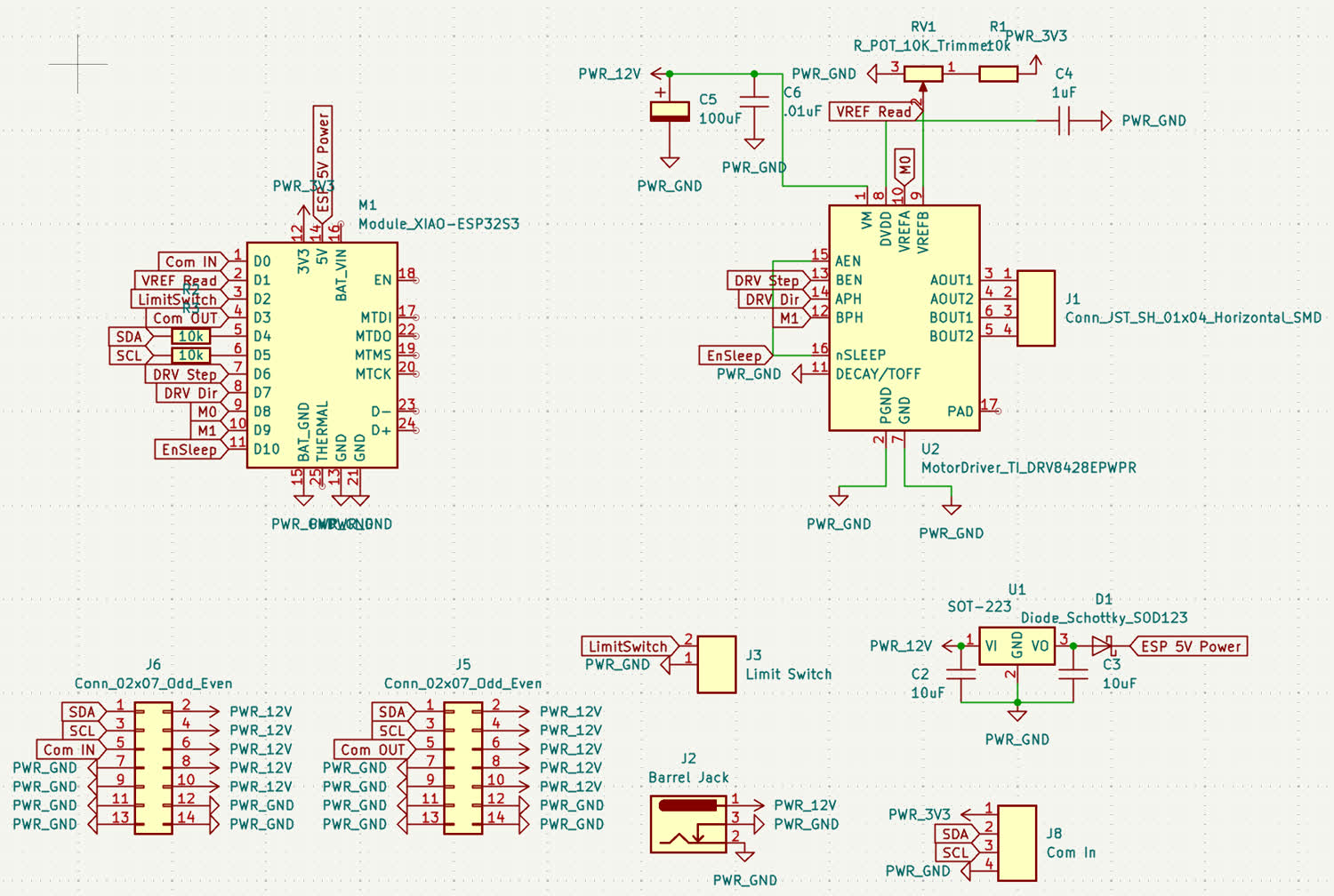This screenshot has height=896, width=1334.
Task: Click the VREF Read label below RV1
Action: coord(873,112)
